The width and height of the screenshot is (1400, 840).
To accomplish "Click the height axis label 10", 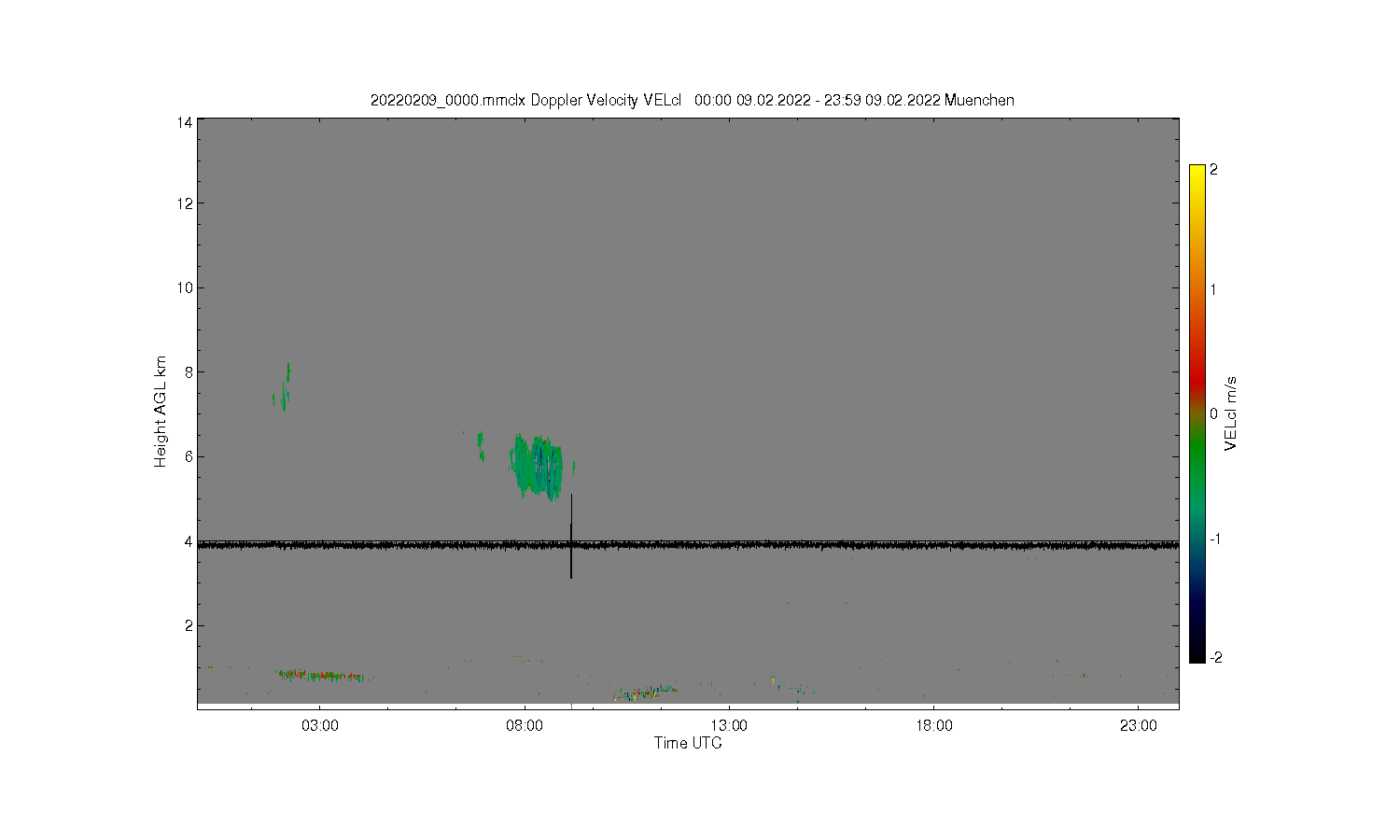I will click(185, 287).
